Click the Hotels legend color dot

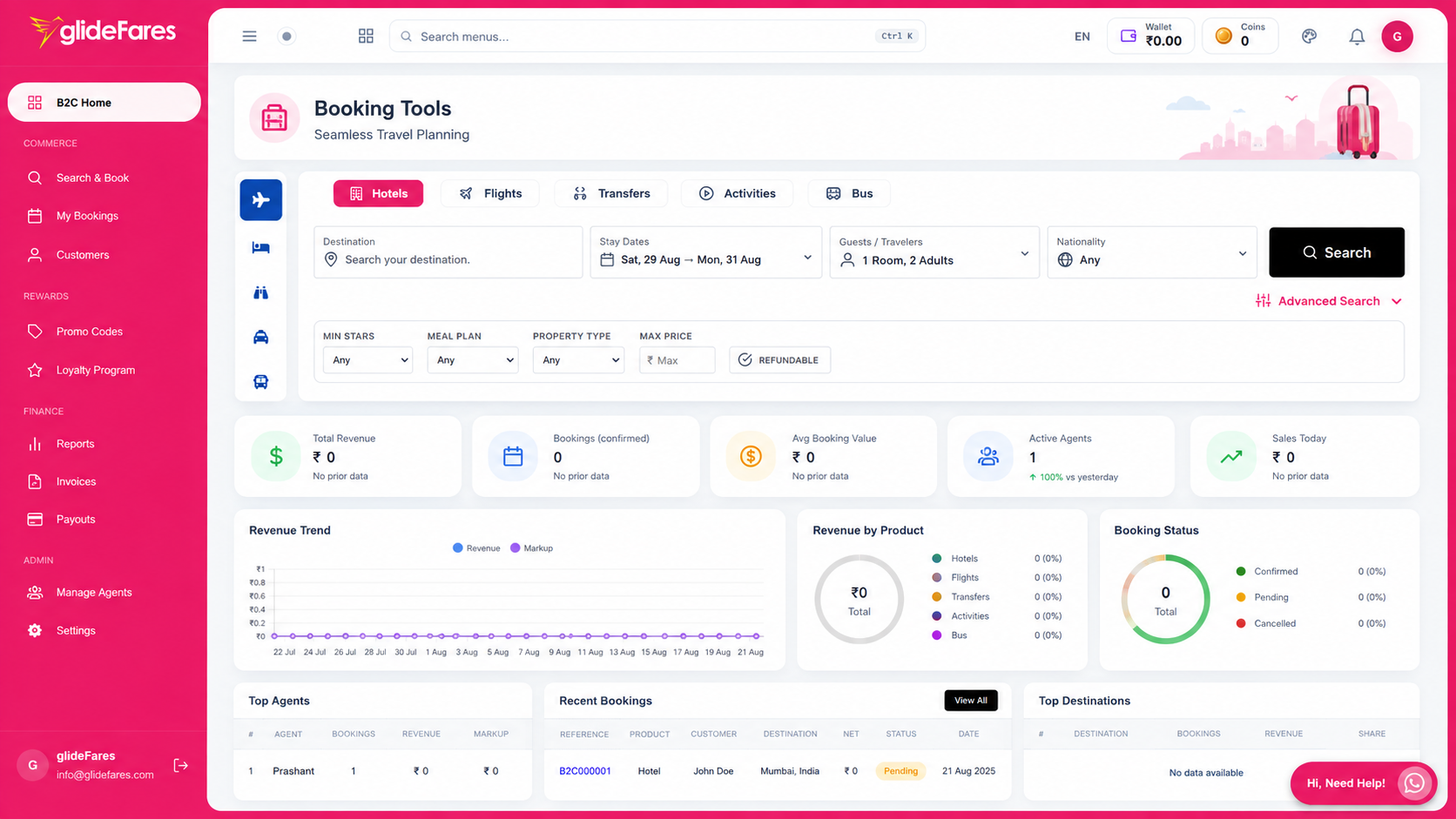937,559
